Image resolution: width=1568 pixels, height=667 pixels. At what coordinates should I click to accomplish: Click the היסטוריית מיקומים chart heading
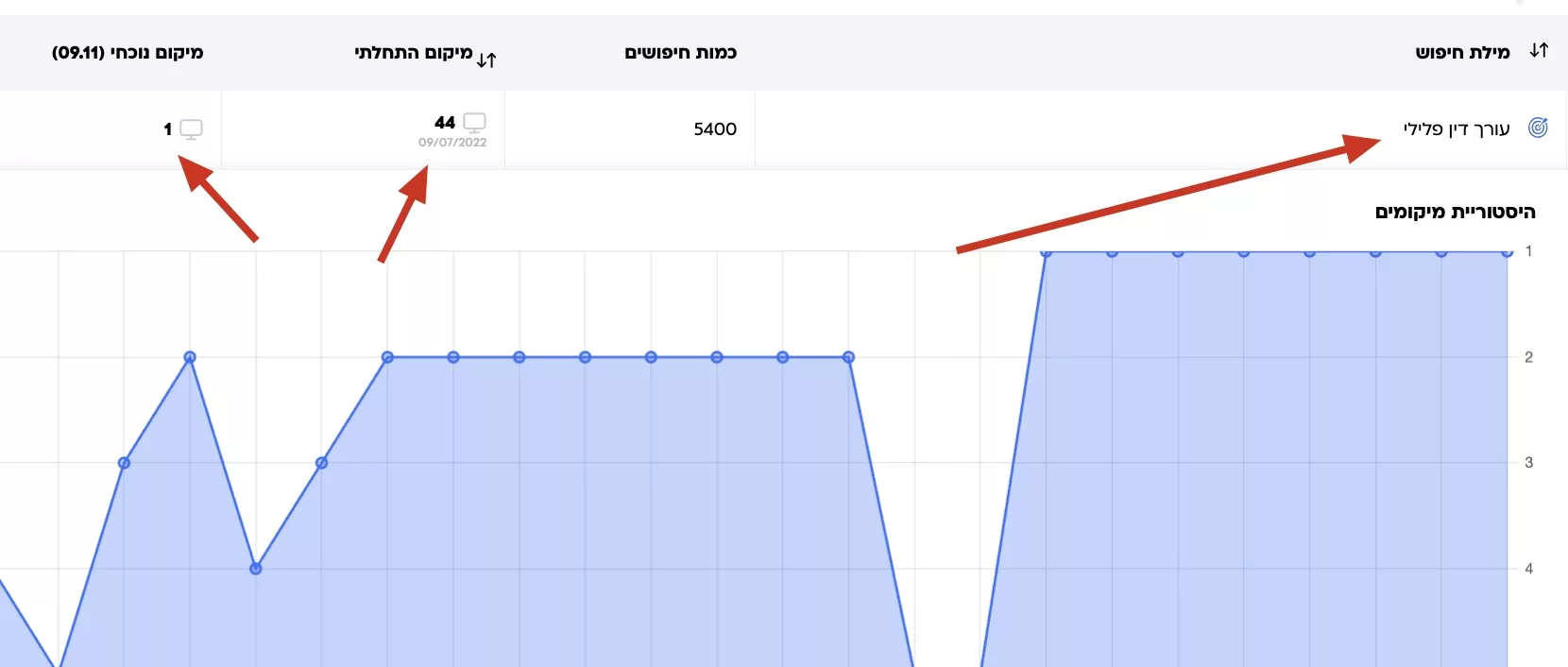(x=1455, y=212)
